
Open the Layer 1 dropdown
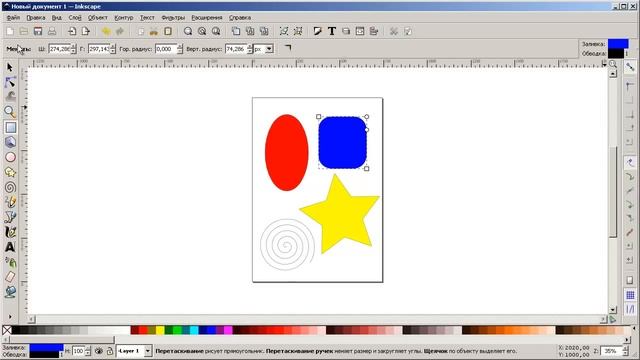tap(148, 351)
